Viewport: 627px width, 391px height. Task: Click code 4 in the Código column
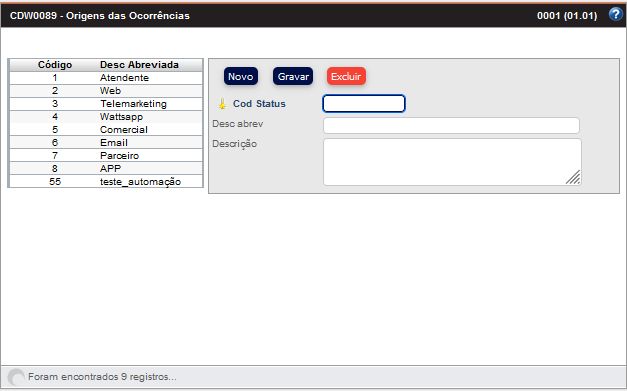click(55, 117)
